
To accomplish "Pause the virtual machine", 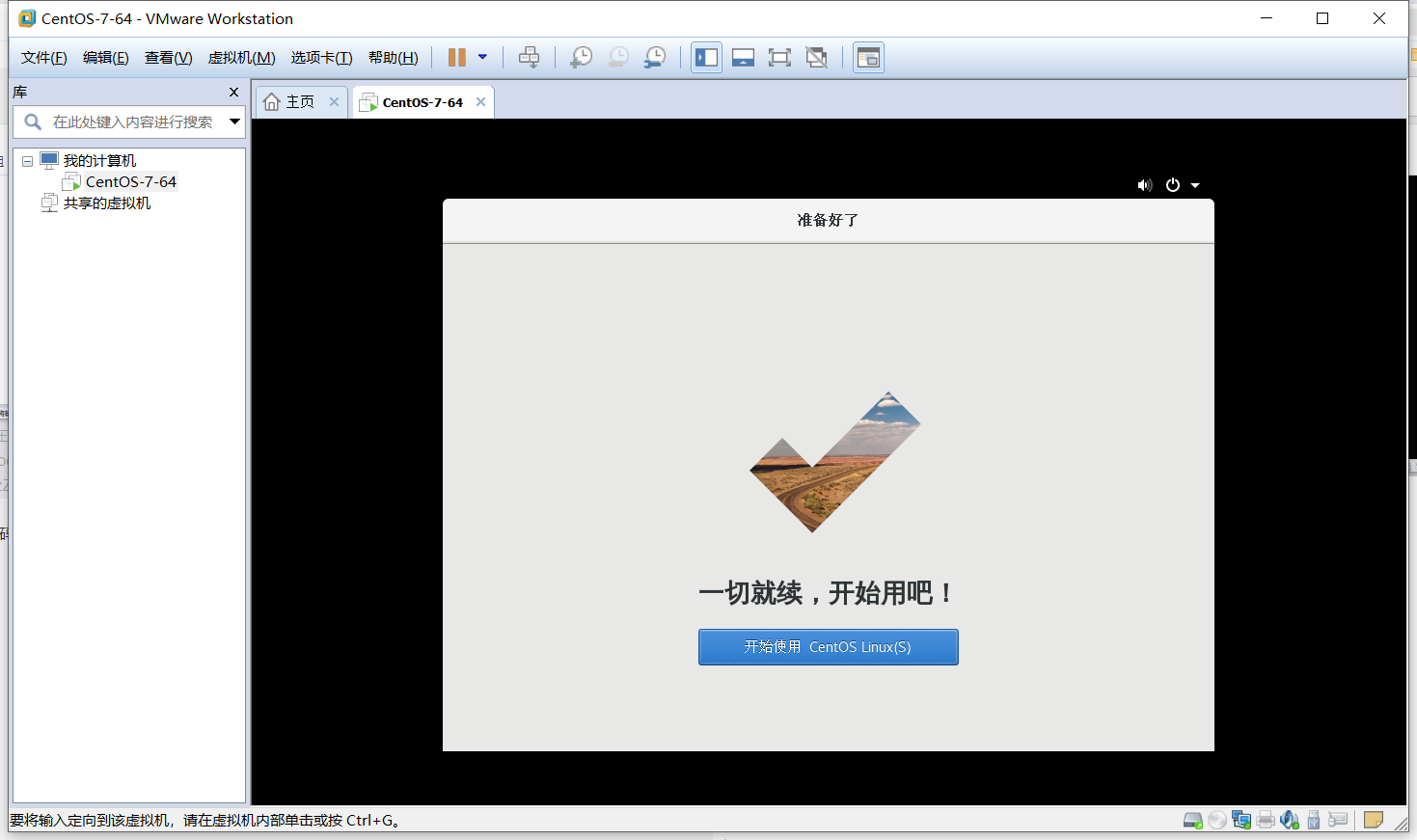I will pos(457,58).
